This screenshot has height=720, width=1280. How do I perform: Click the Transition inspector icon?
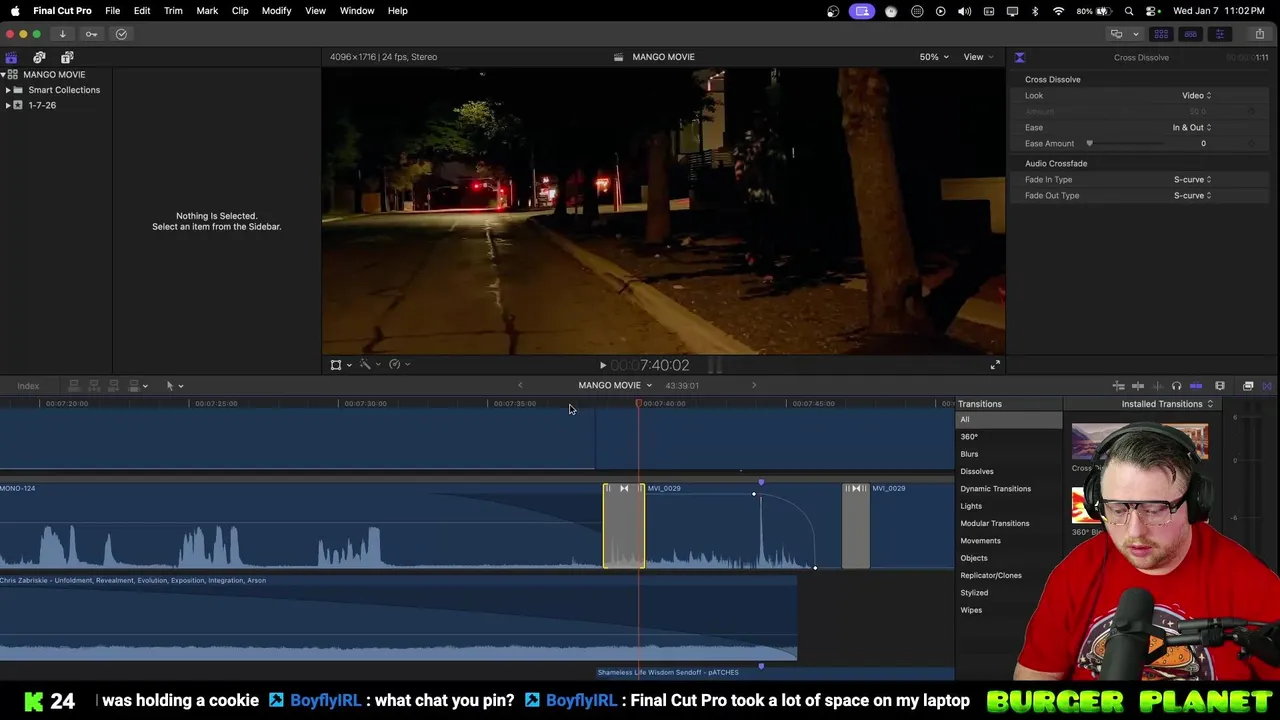click(x=1019, y=57)
